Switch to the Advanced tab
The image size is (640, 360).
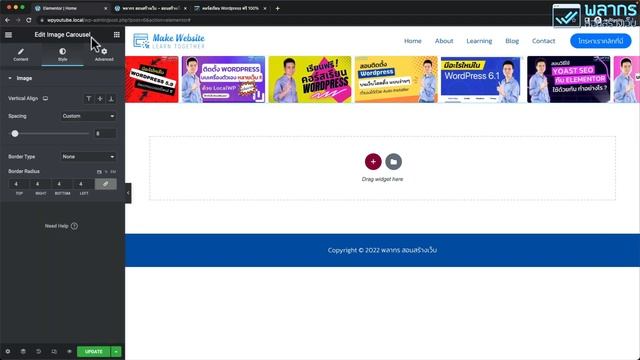(104, 55)
